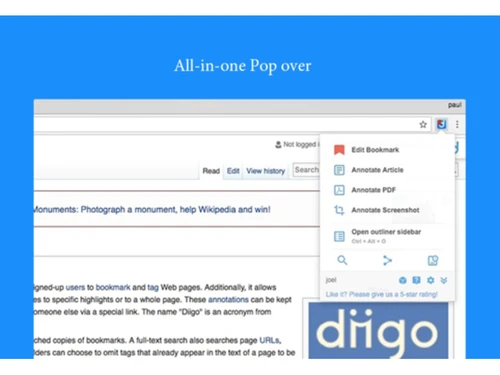The width and height of the screenshot is (500, 375).
Task: Click the round blue icon beside joel
Action: 403,280
